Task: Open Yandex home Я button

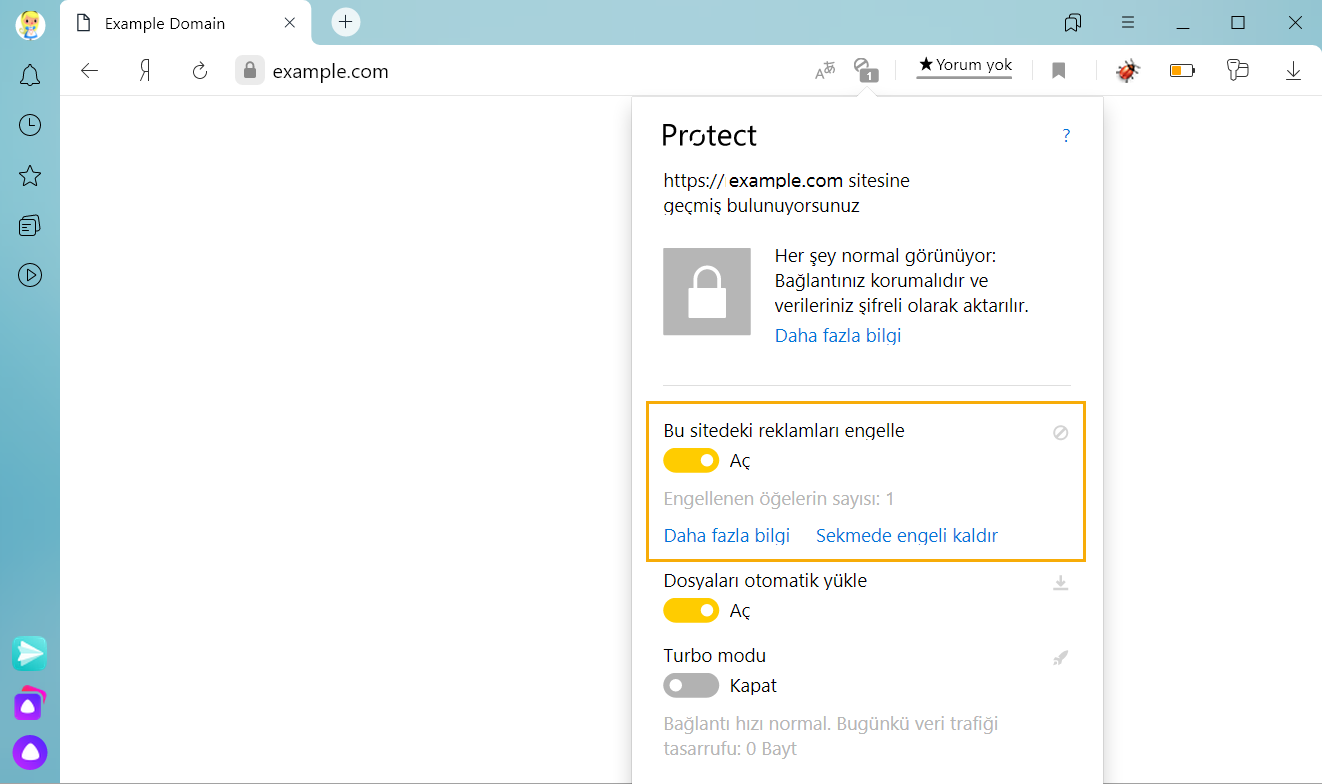Action: pos(145,71)
